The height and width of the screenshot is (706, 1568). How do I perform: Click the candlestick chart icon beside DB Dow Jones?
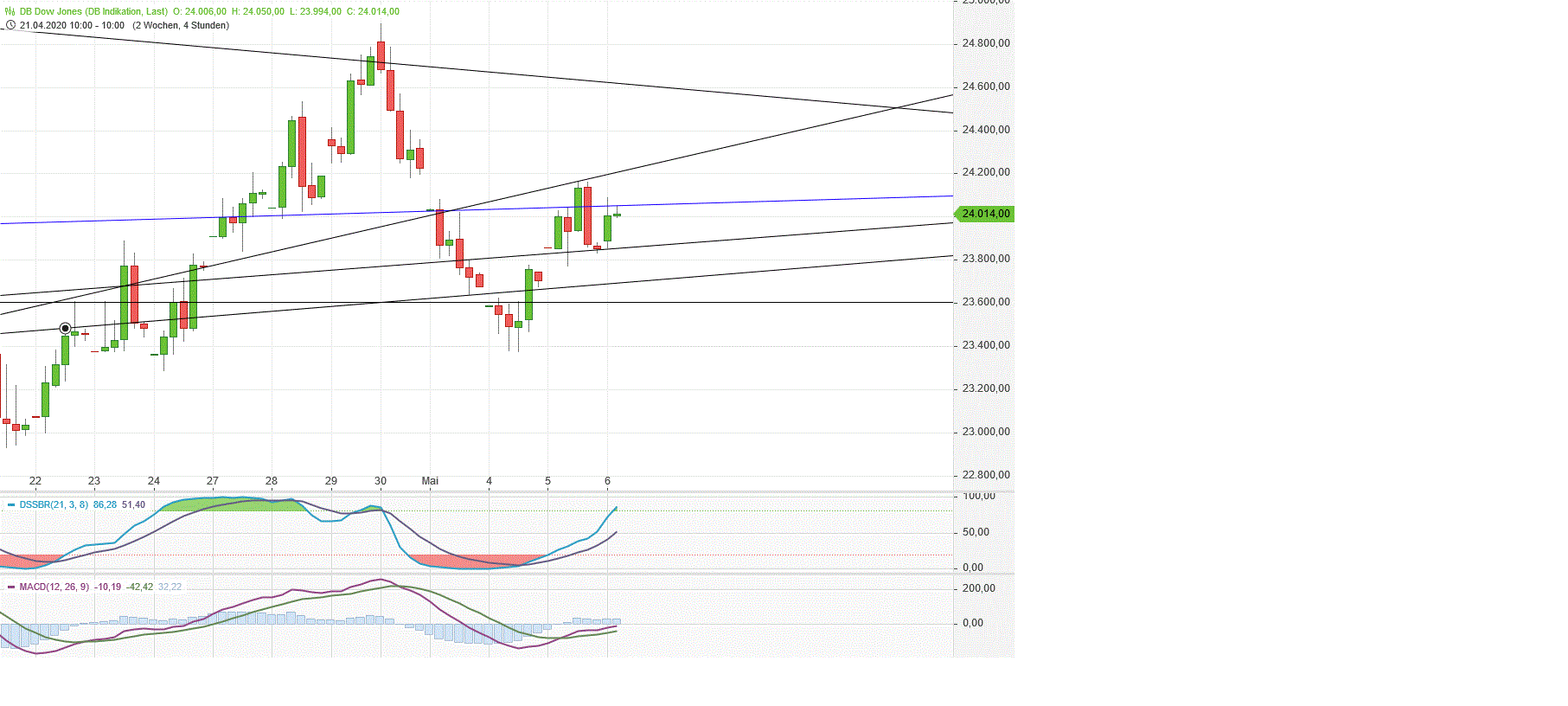pos(10,11)
